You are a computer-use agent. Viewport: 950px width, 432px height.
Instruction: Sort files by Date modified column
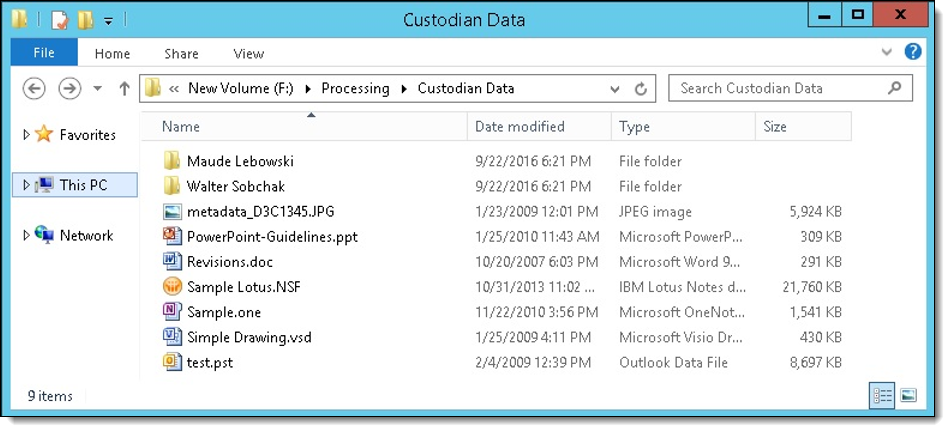[x=520, y=127]
